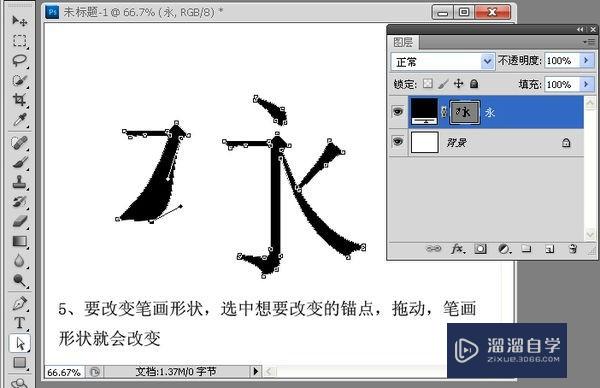Select the Brush tool
Viewport: 600px width, 388px height.
(x=20, y=163)
